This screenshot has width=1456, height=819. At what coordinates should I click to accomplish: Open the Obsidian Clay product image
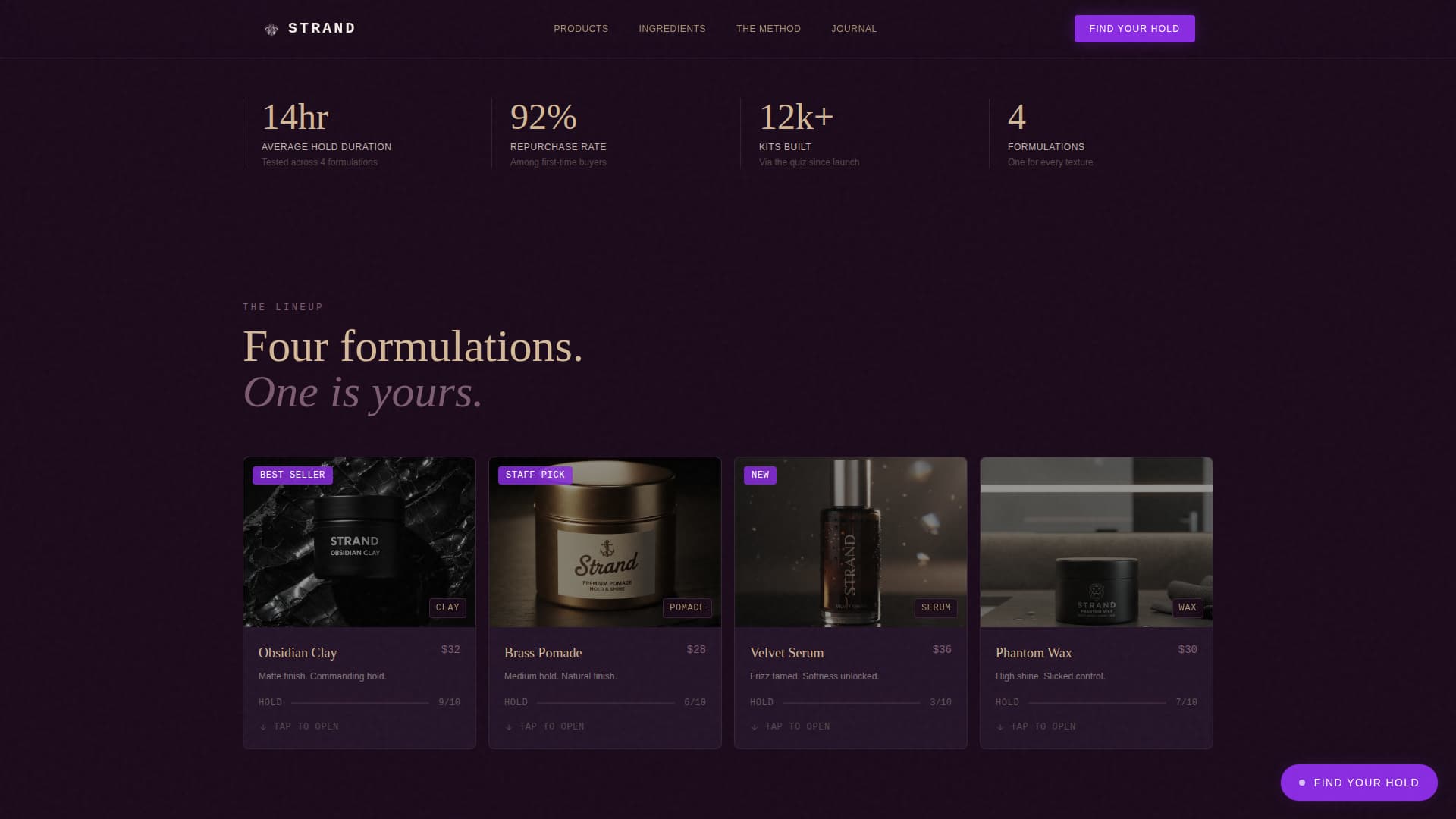pyautogui.click(x=359, y=542)
